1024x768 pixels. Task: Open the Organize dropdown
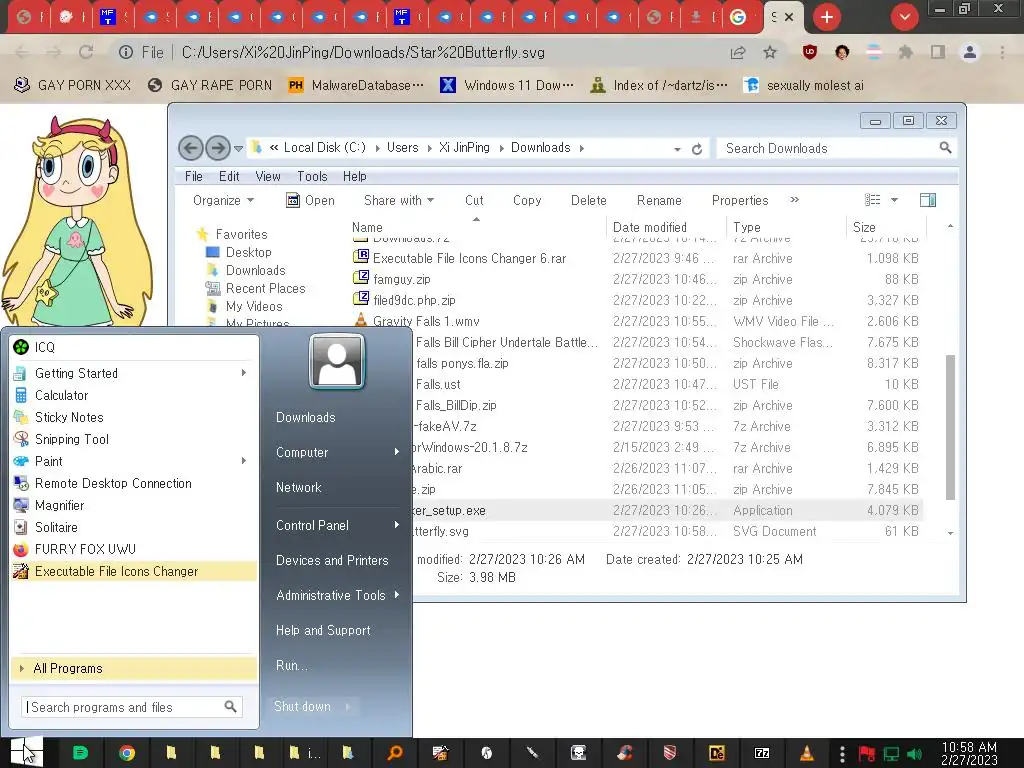click(x=223, y=200)
